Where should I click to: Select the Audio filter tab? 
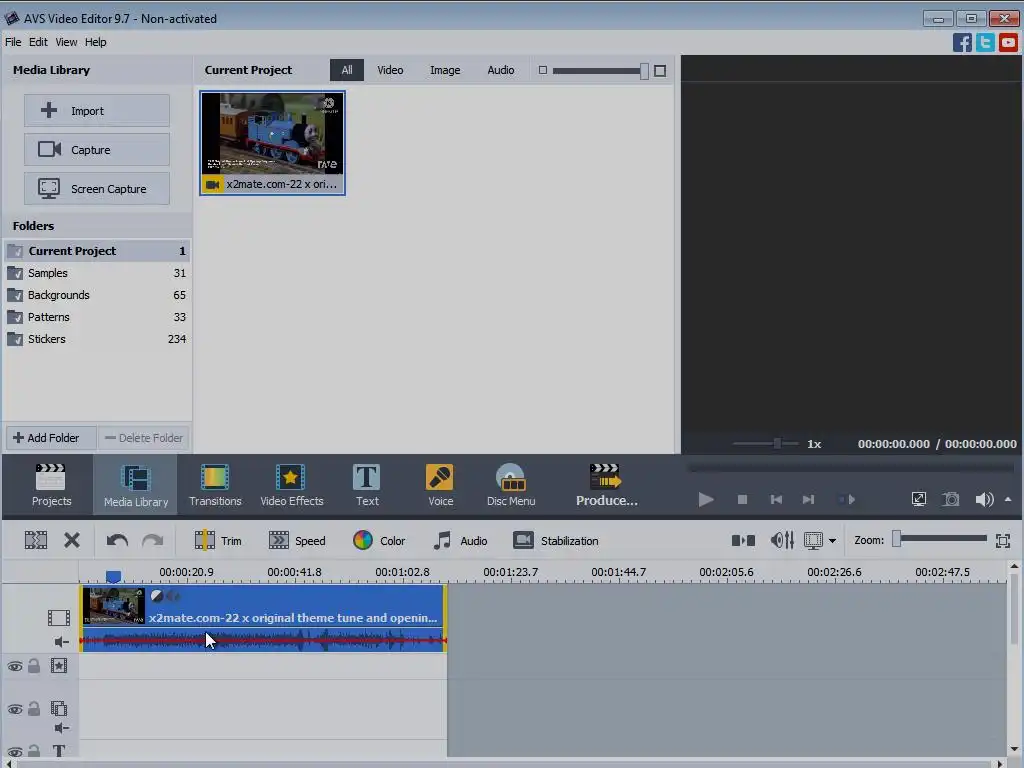[x=501, y=70]
